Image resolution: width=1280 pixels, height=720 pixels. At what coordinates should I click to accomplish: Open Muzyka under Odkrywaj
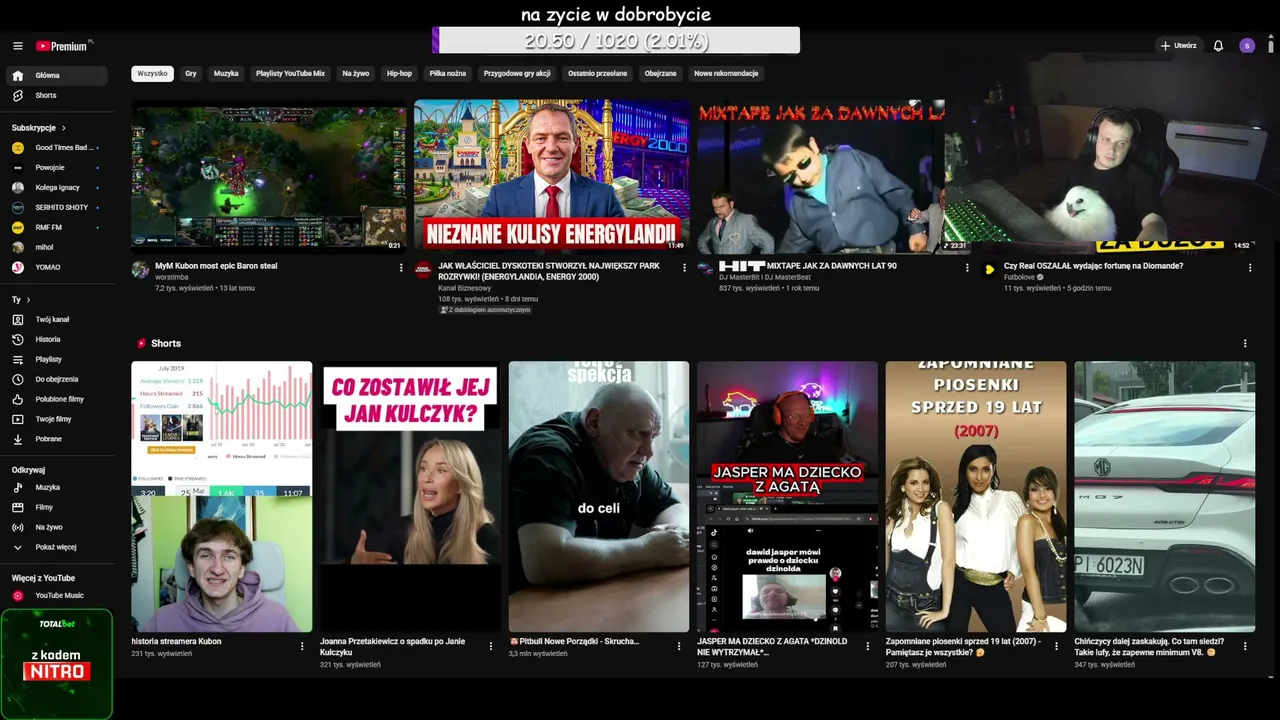coord(57,488)
